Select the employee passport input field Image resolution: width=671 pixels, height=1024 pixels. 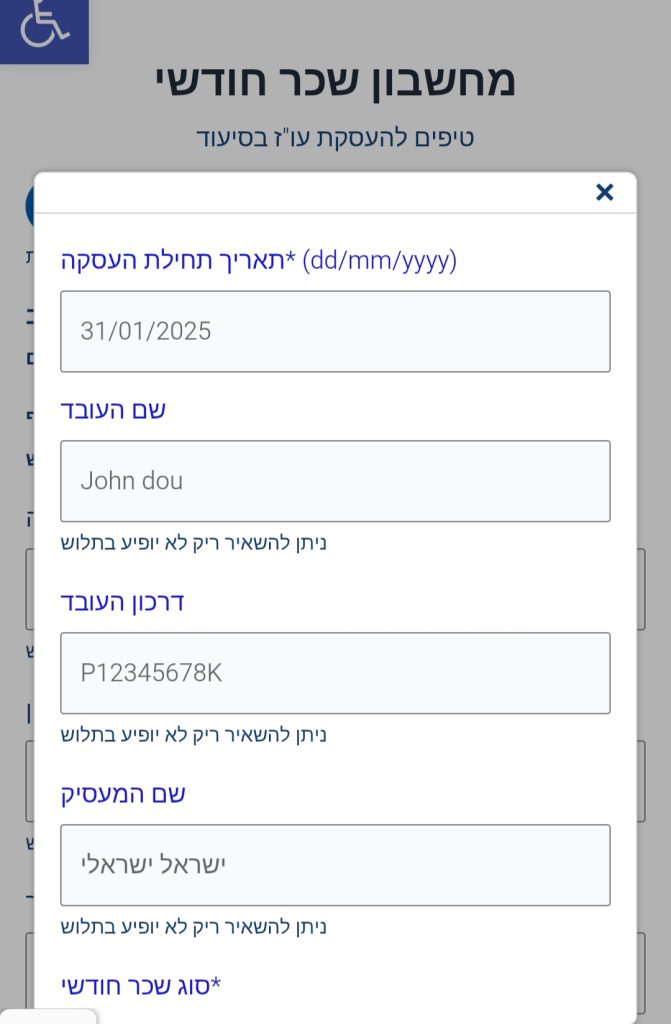[335, 673]
